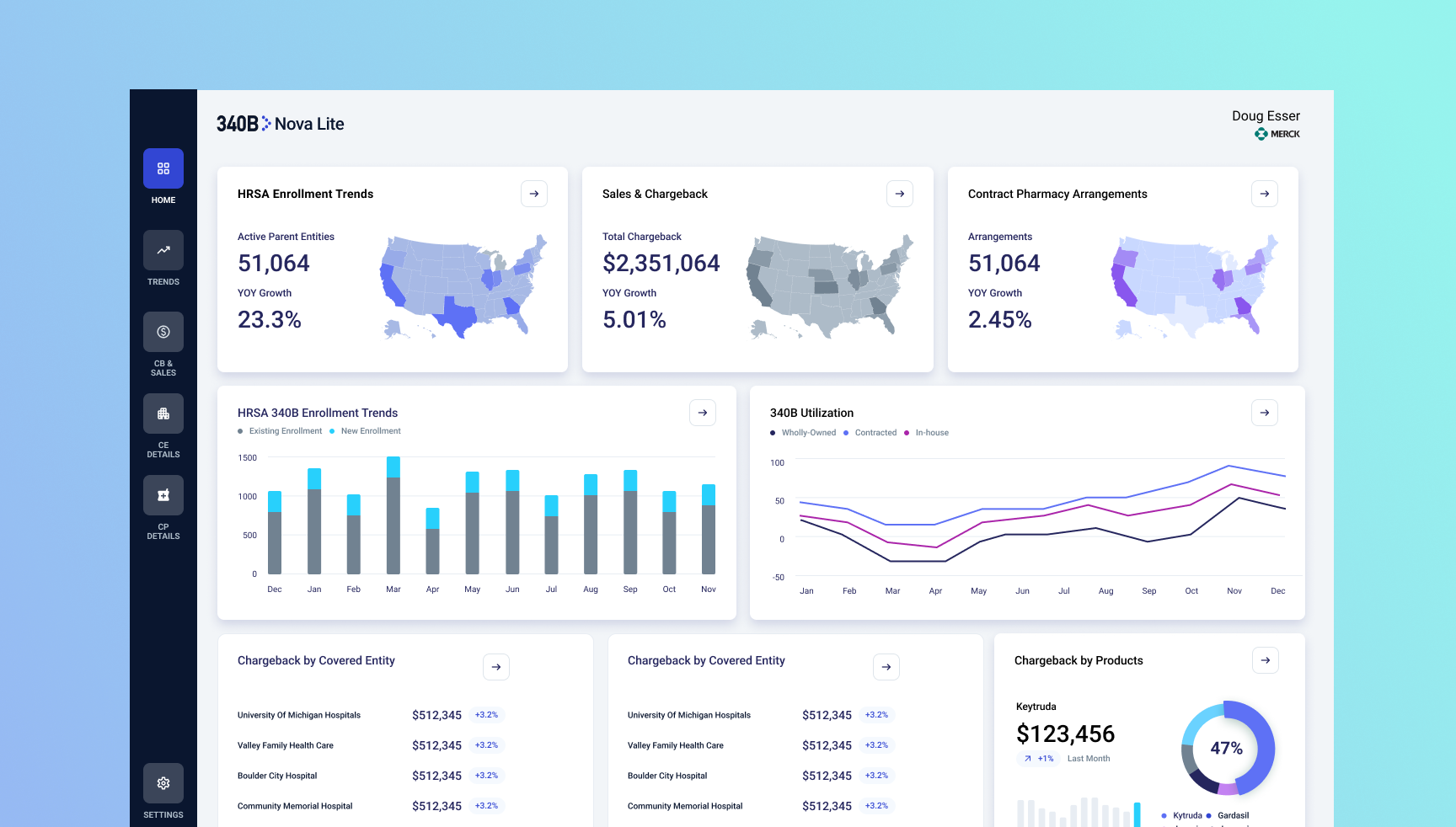Open HRSA Enrollment Trends card arrow

click(534, 194)
